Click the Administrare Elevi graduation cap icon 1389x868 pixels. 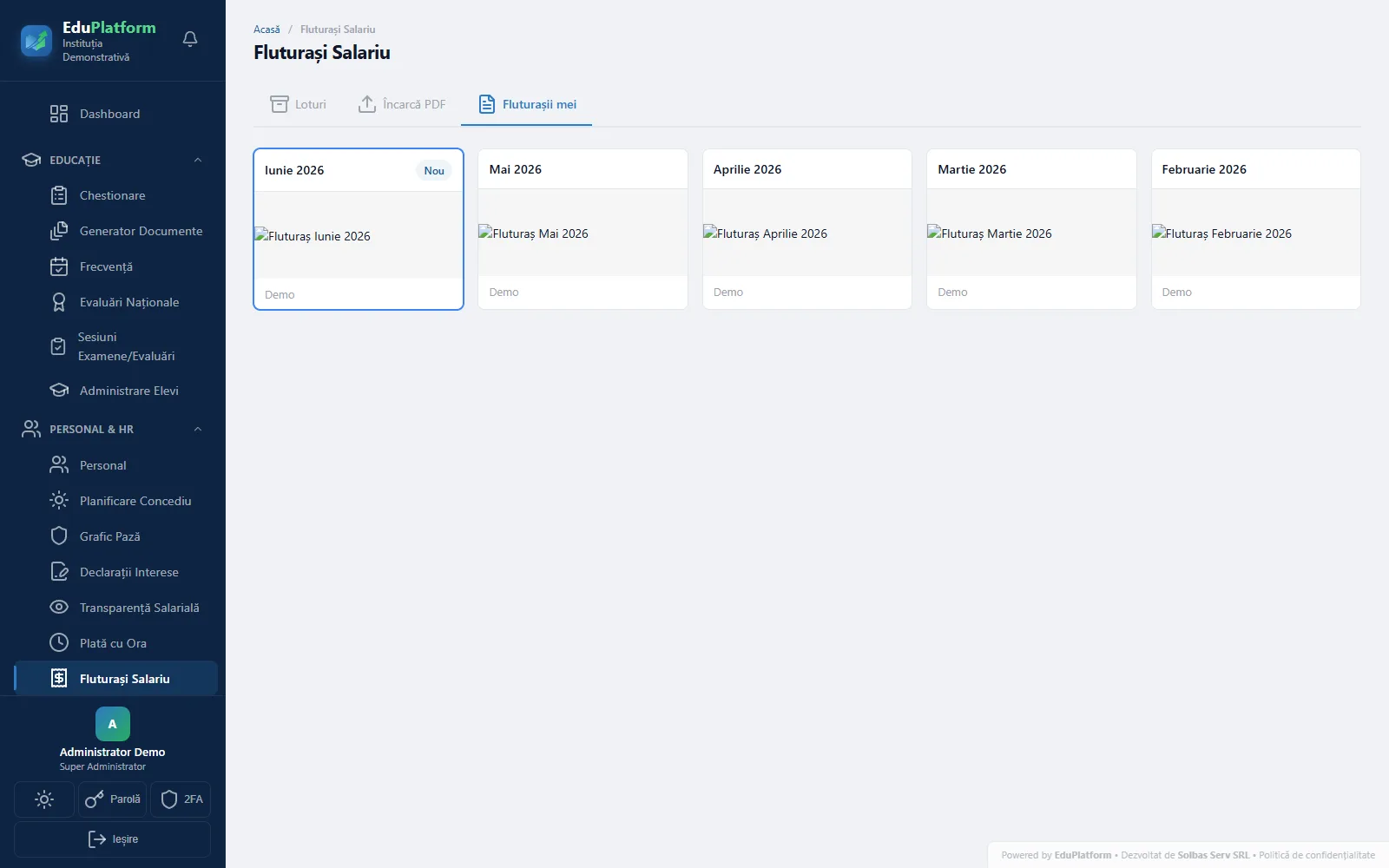pyautogui.click(x=59, y=391)
